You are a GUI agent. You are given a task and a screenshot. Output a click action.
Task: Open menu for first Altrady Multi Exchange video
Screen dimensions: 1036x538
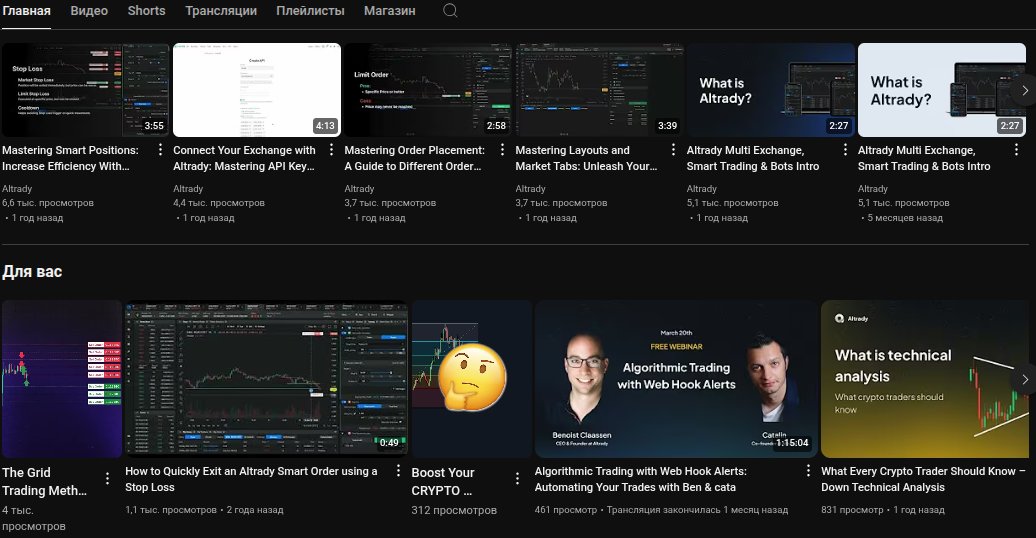(845, 150)
